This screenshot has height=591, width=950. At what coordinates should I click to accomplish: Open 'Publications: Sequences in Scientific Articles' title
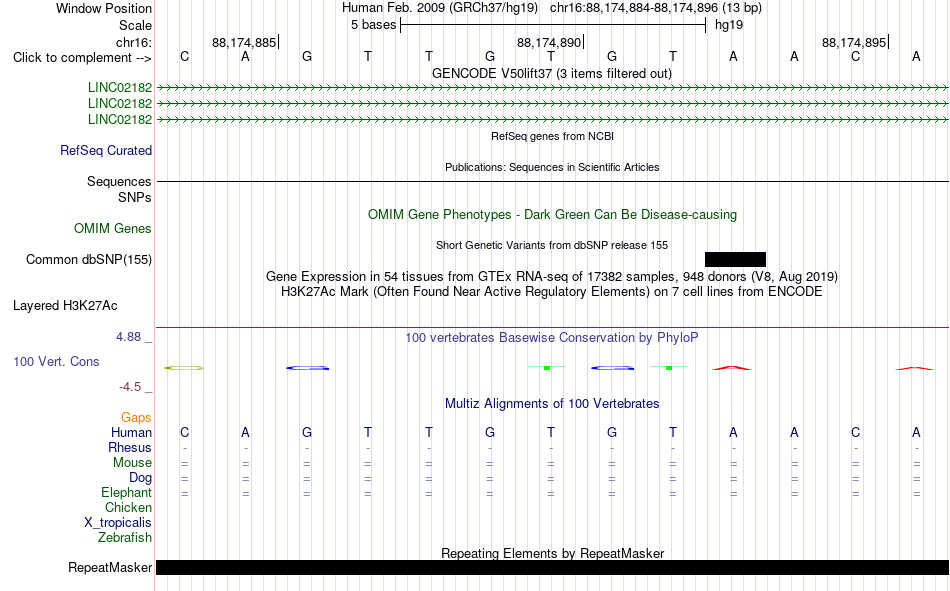pos(552,167)
